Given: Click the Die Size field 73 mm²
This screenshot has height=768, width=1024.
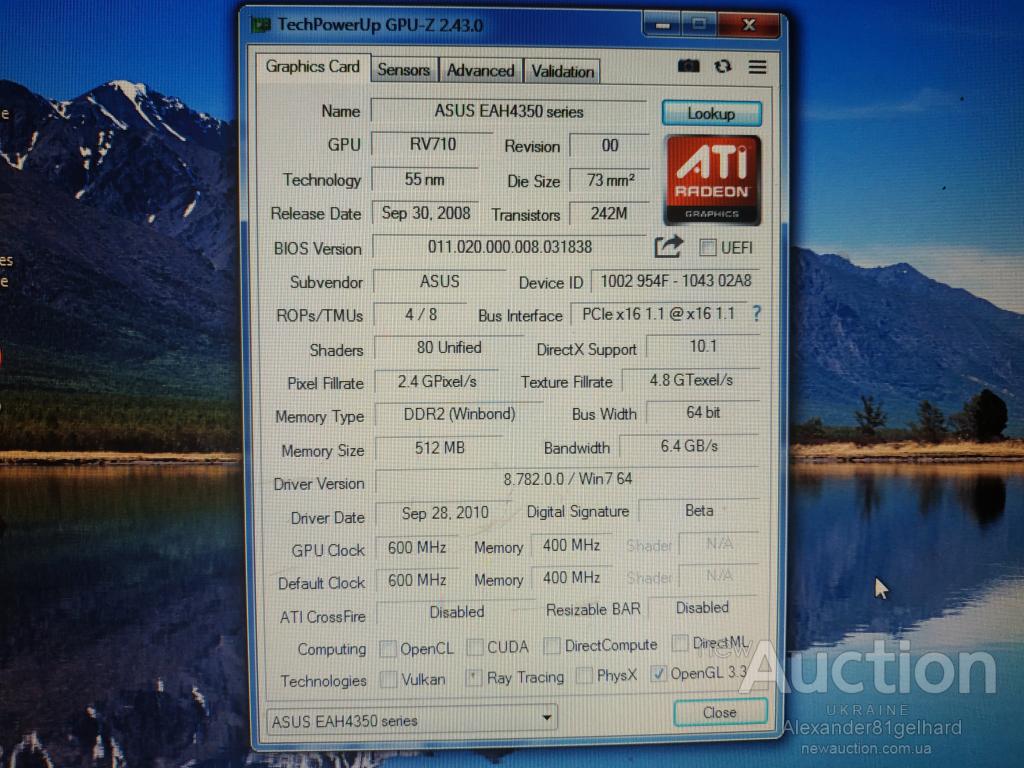Looking at the screenshot, I should tap(610, 180).
